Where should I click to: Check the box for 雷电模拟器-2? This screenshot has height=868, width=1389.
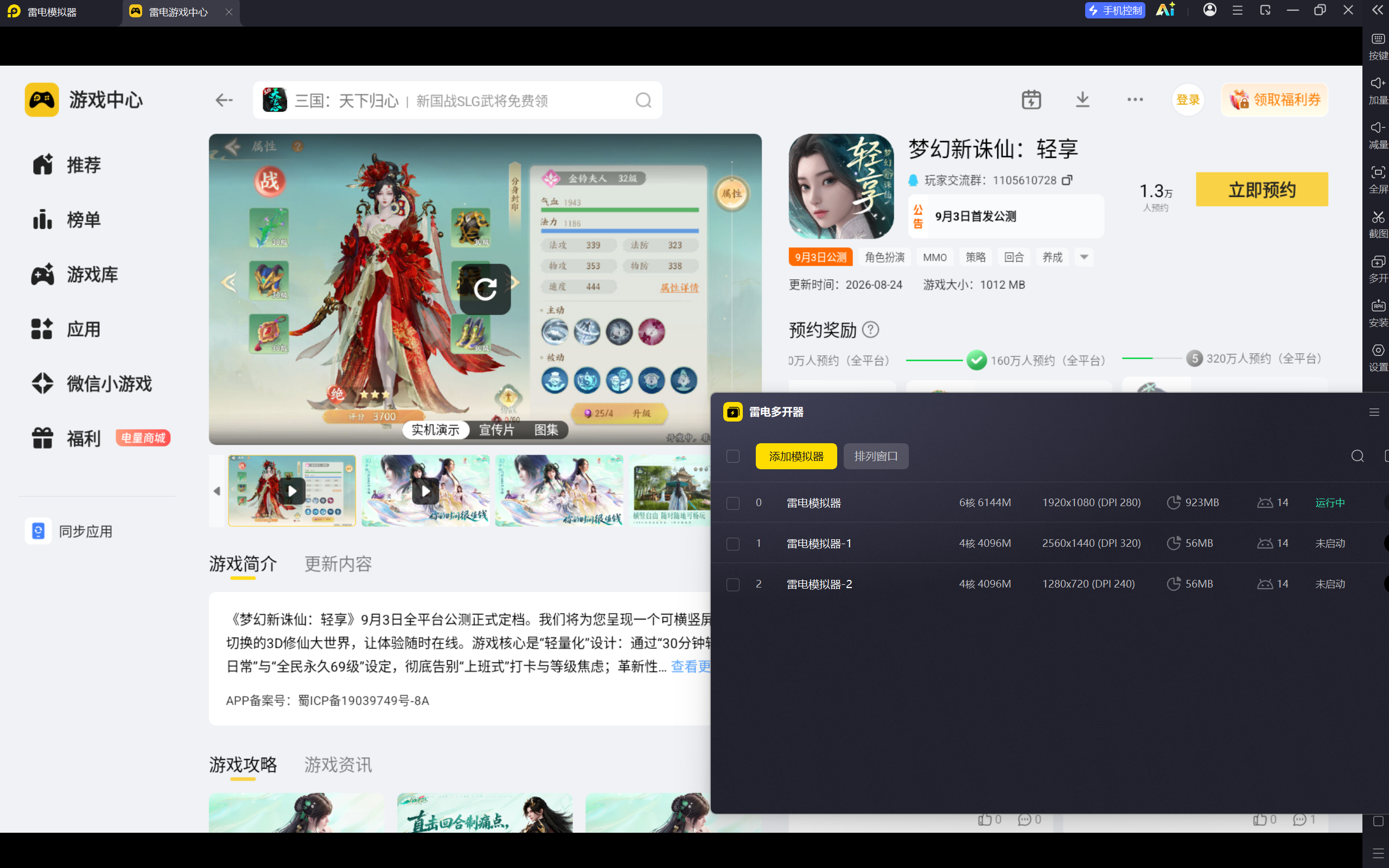[x=733, y=584]
